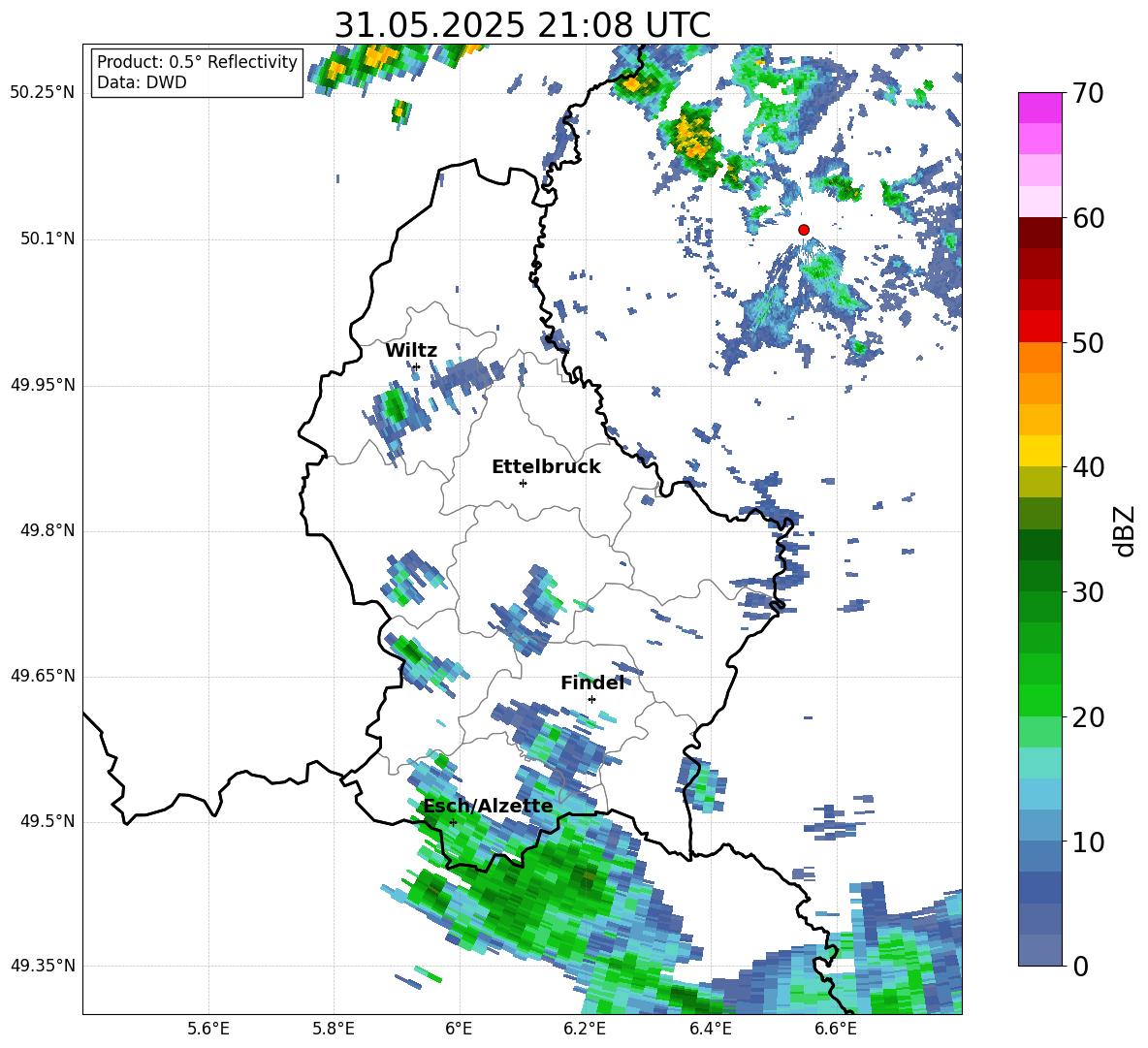Click the 6.6°E longitude tick label
The height and width of the screenshot is (1048, 1148).
pyautogui.click(x=836, y=1029)
